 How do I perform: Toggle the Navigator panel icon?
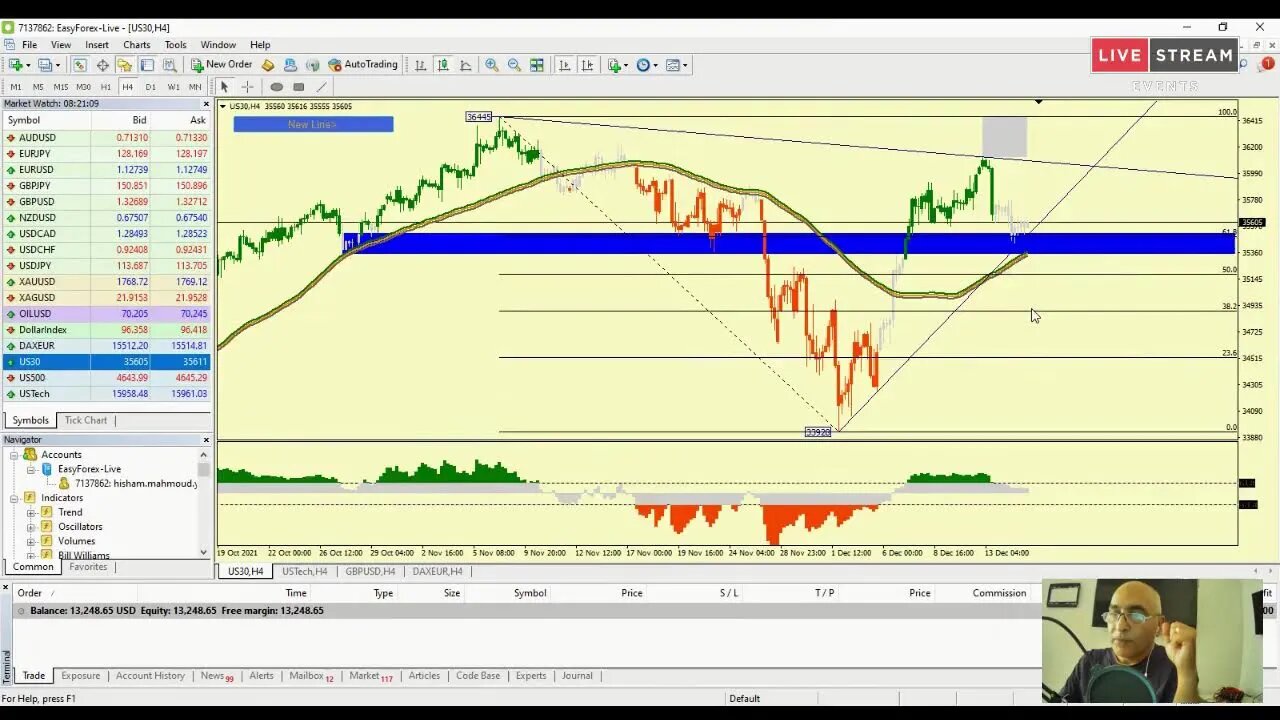(124, 65)
